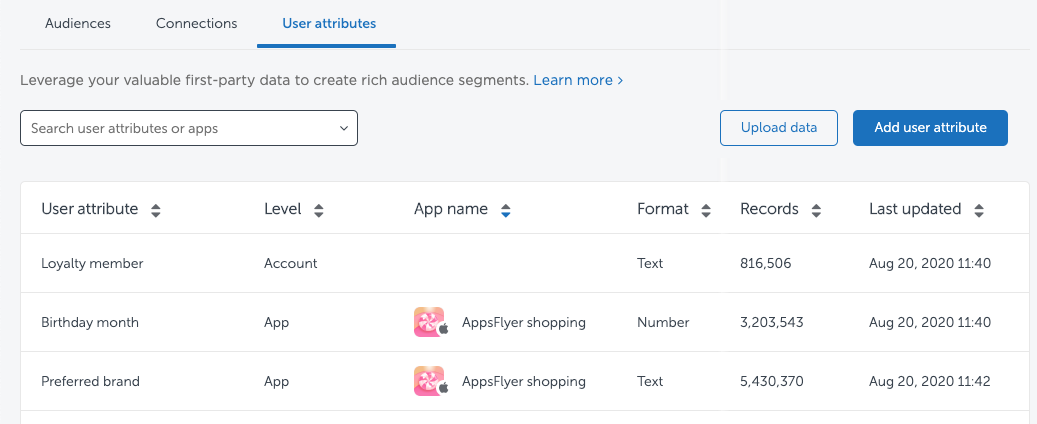The image size is (1037, 424).
Task: Sort table by Format column icon
Action: click(x=706, y=210)
